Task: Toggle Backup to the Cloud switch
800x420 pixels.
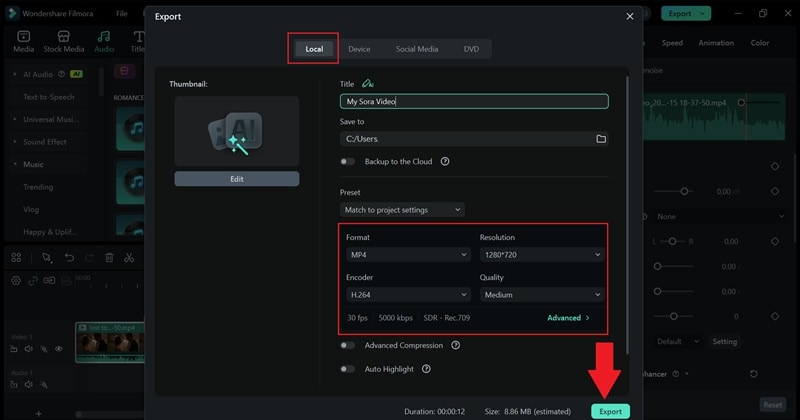Action: tap(347, 161)
